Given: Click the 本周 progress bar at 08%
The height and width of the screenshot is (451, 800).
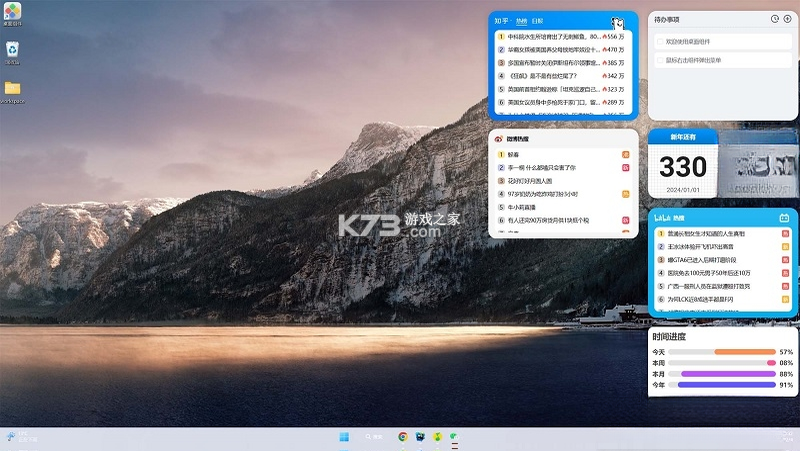Looking at the screenshot, I should pyautogui.click(x=722, y=363).
